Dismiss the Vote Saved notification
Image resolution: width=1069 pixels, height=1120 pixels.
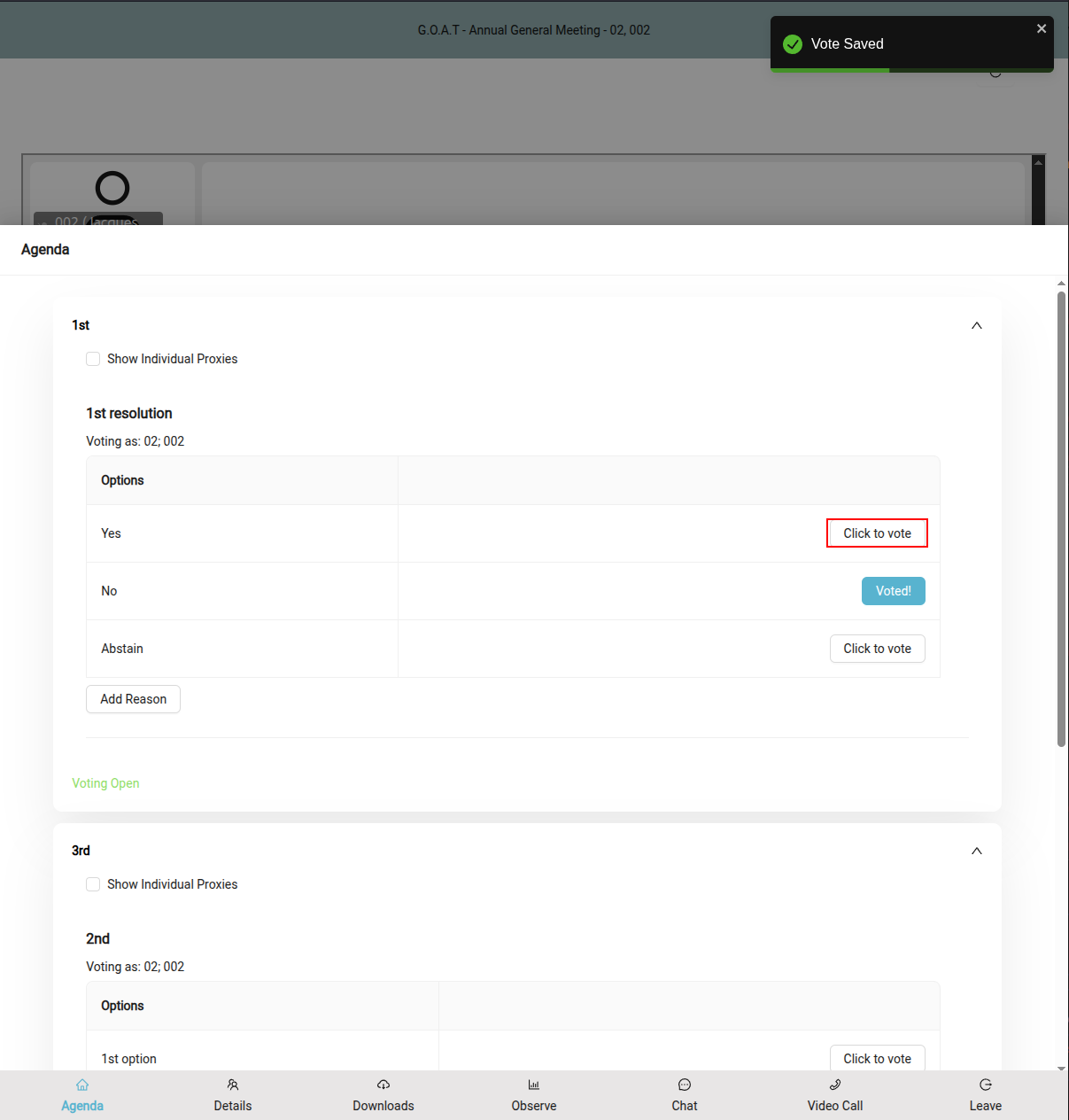[x=1042, y=29]
